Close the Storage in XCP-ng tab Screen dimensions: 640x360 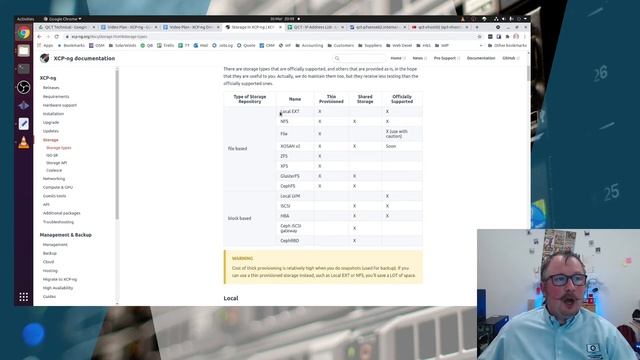click(x=280, y=27)
